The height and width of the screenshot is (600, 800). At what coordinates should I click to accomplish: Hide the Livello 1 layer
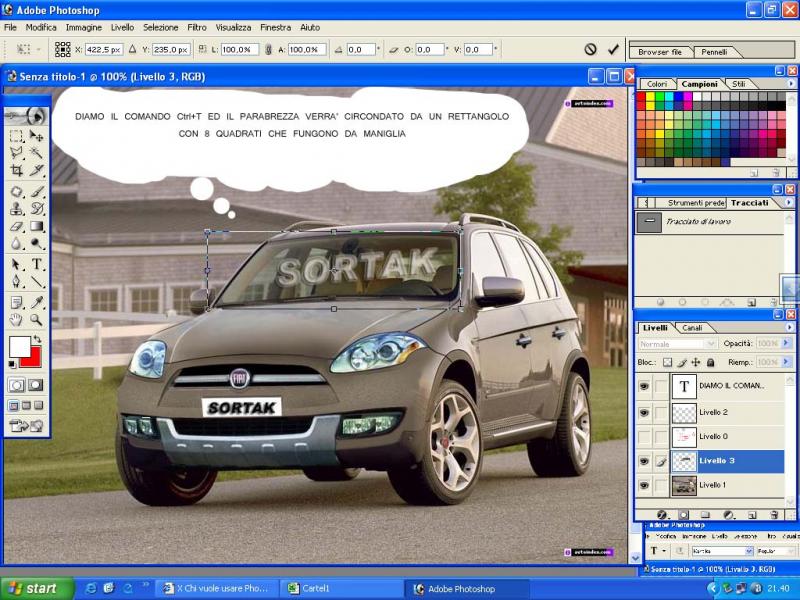(x=644, y=485)
